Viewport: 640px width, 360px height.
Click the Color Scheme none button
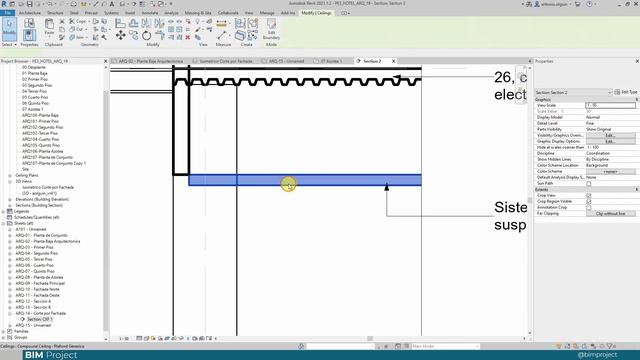pyautogui.click(x=610, y=172)
